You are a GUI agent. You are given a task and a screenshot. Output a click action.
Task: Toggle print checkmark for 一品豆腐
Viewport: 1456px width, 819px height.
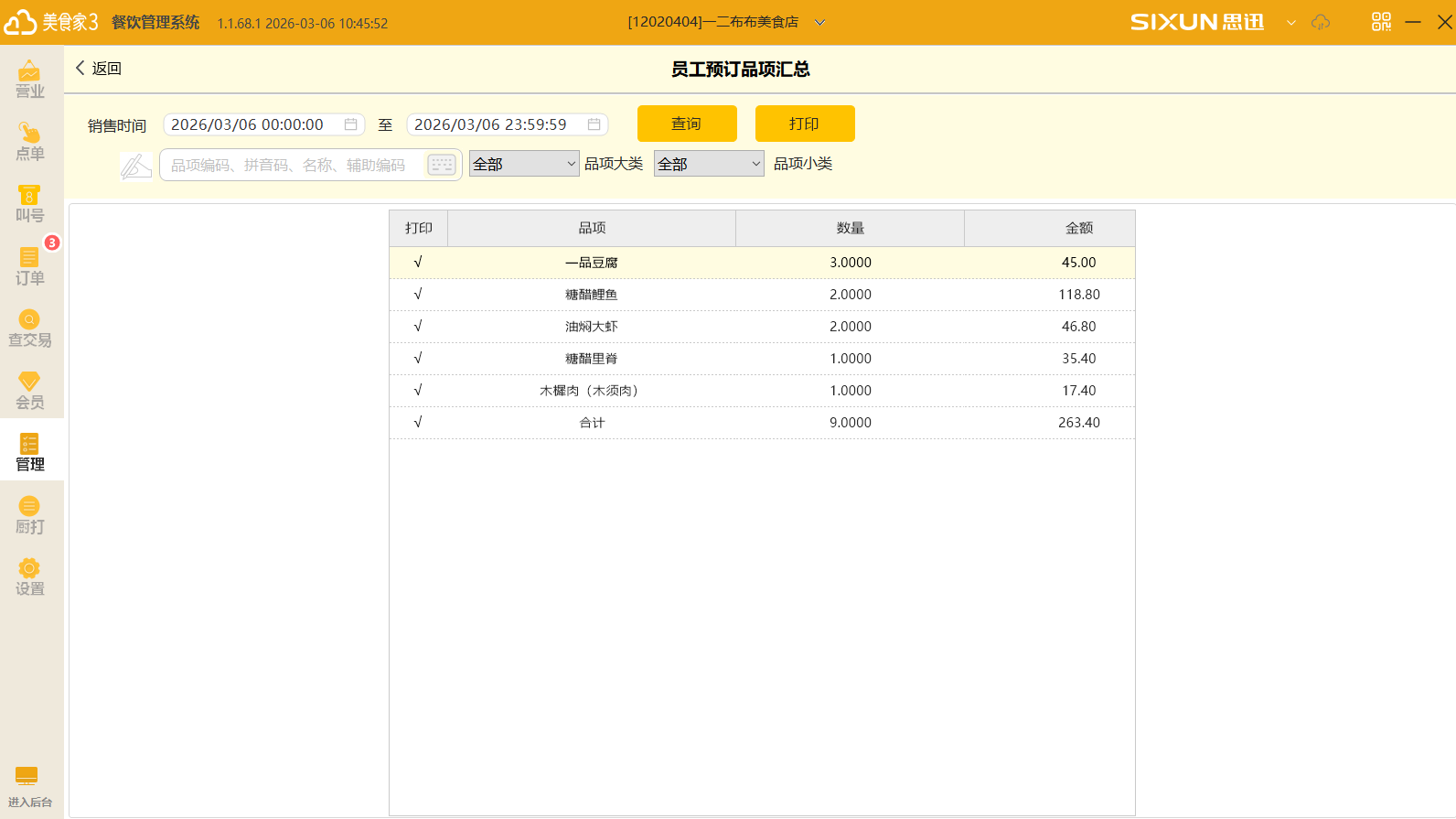tap(418, 263)
